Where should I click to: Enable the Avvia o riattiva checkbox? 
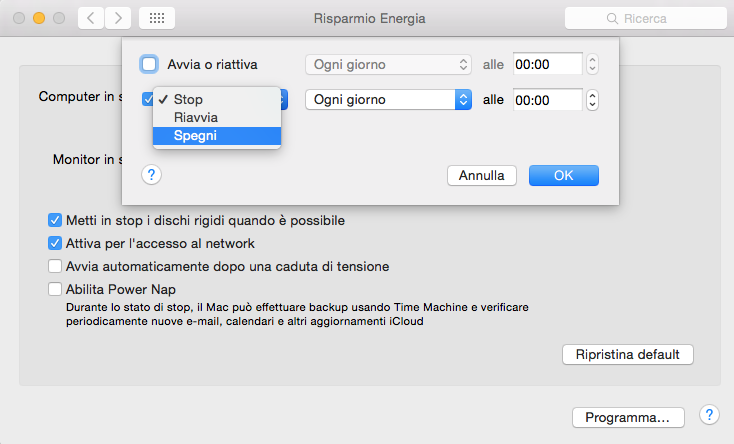point(149,65)
